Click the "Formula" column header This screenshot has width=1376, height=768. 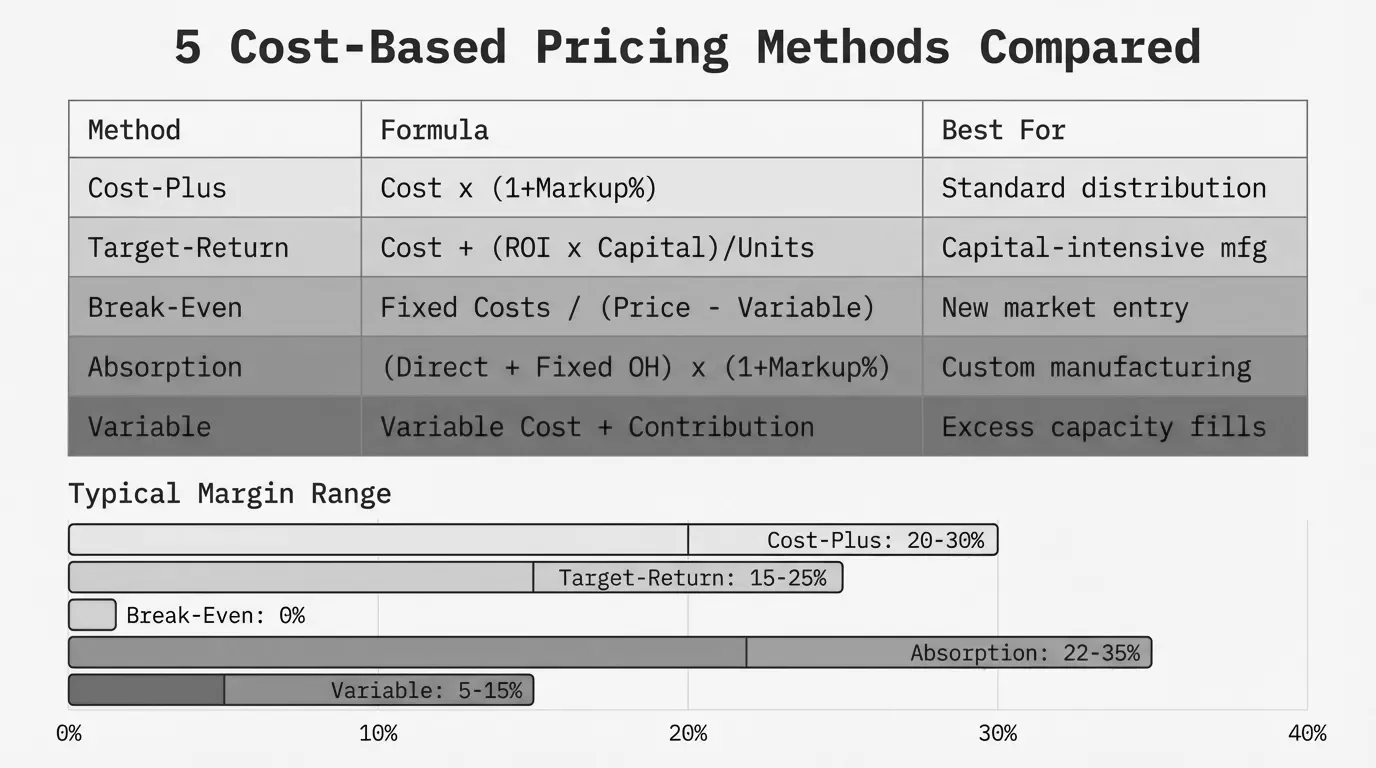[434, 130]
